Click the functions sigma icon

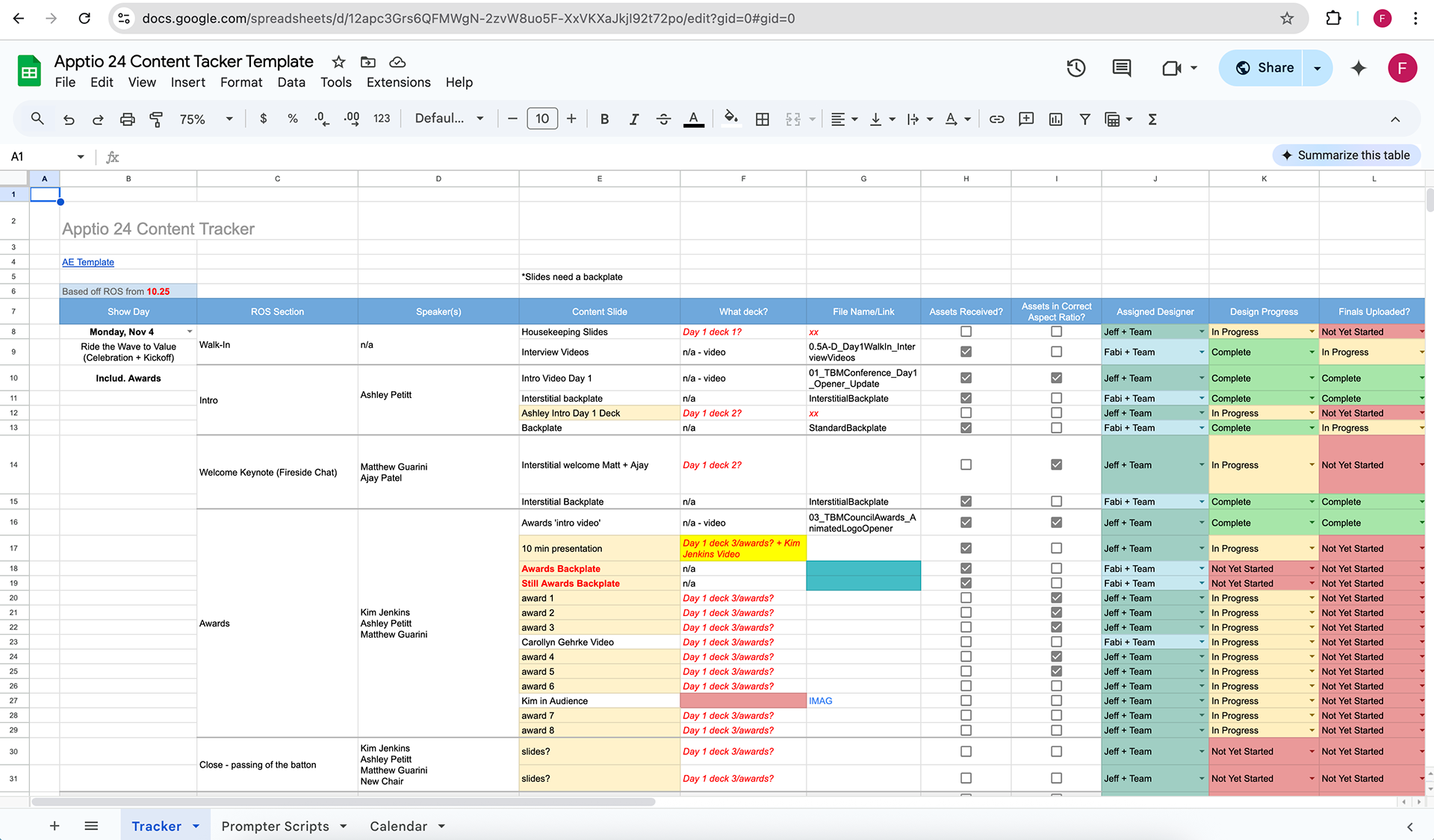click(x=1152, y=119)
